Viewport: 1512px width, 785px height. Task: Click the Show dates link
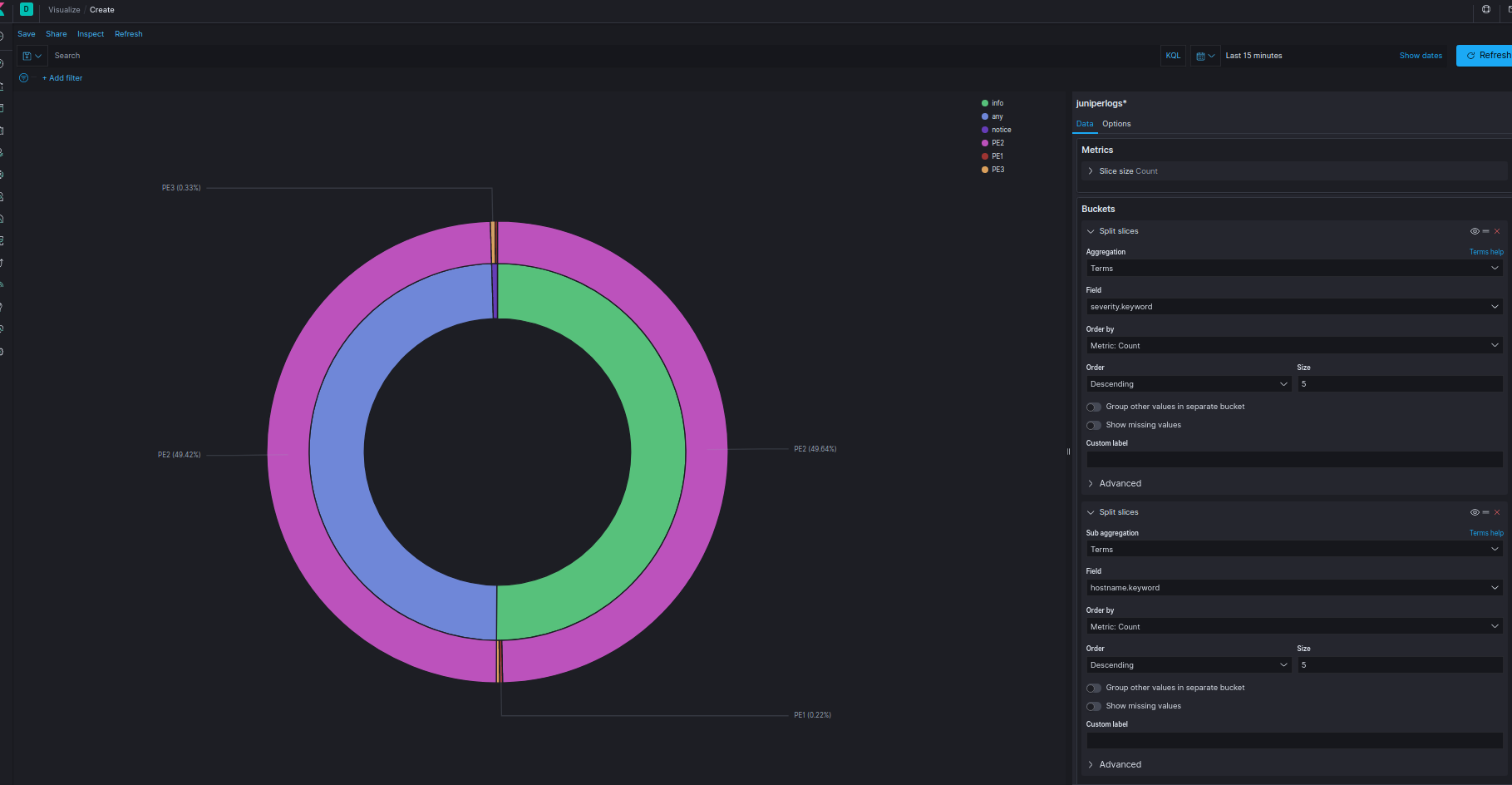pos(1421,56)
